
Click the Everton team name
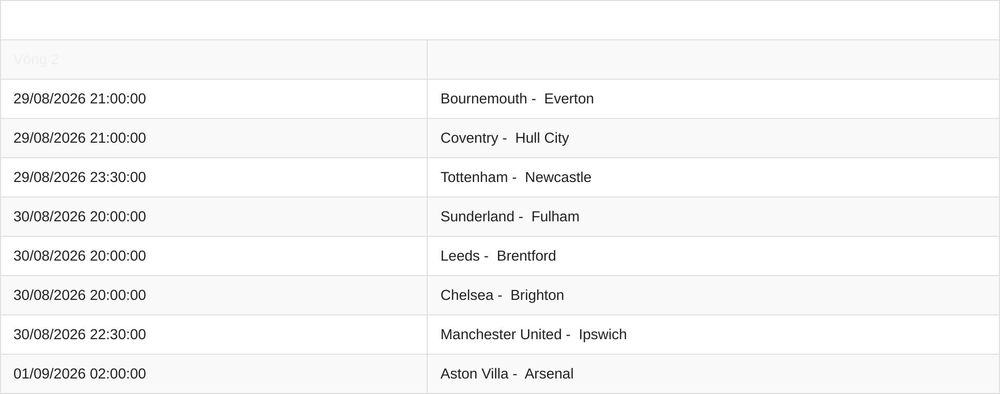[569, 99]
